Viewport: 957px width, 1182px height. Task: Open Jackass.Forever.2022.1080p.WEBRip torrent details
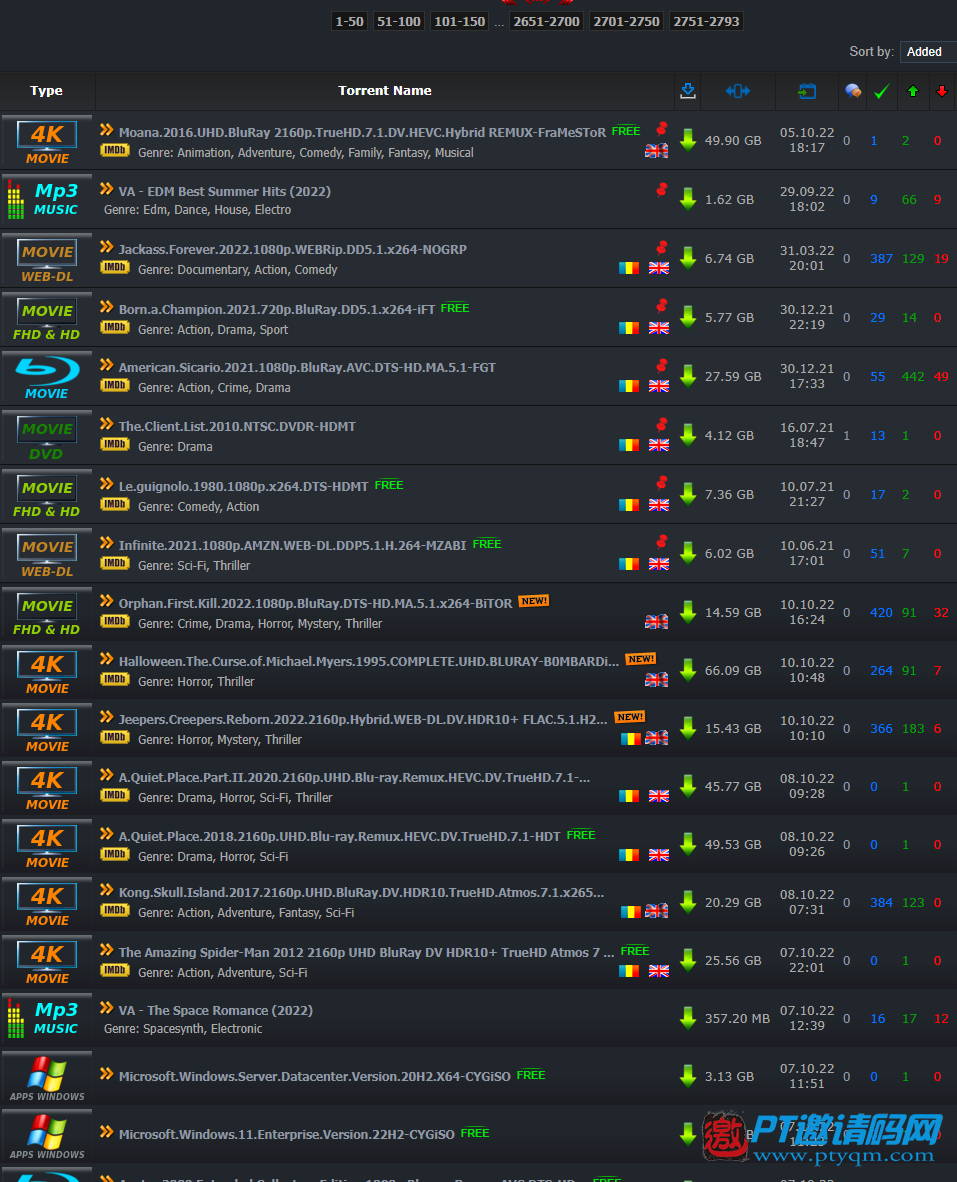(x=292, y=250)
